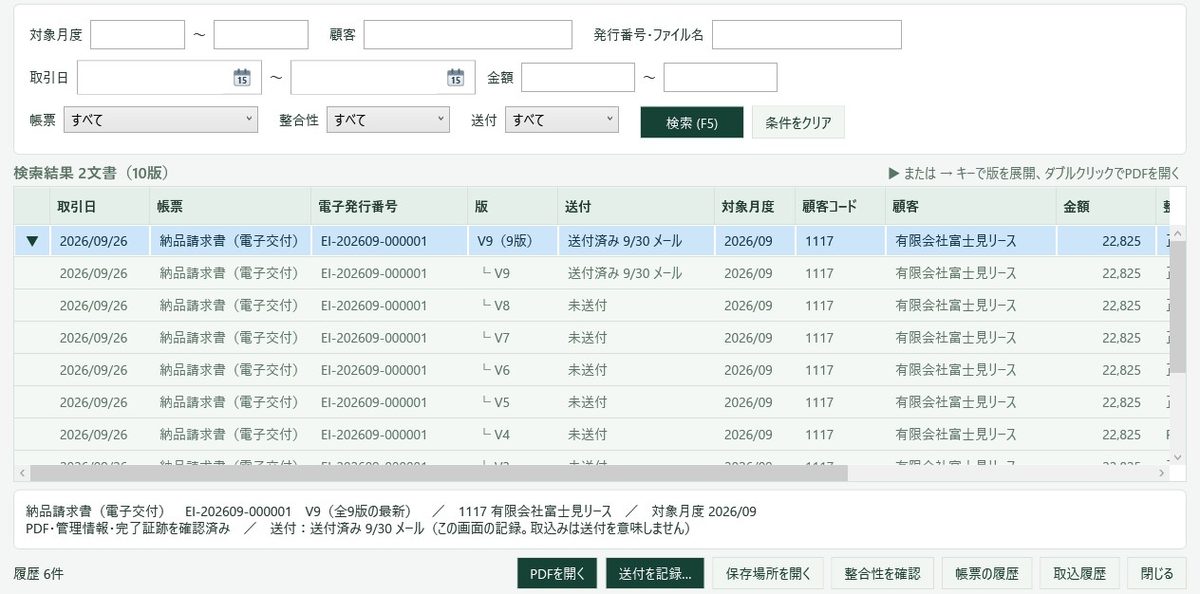Sort by 電子発行番号 column header
Screen dimensions: 1200x594
pyautogui.click(x=389, y=207)
